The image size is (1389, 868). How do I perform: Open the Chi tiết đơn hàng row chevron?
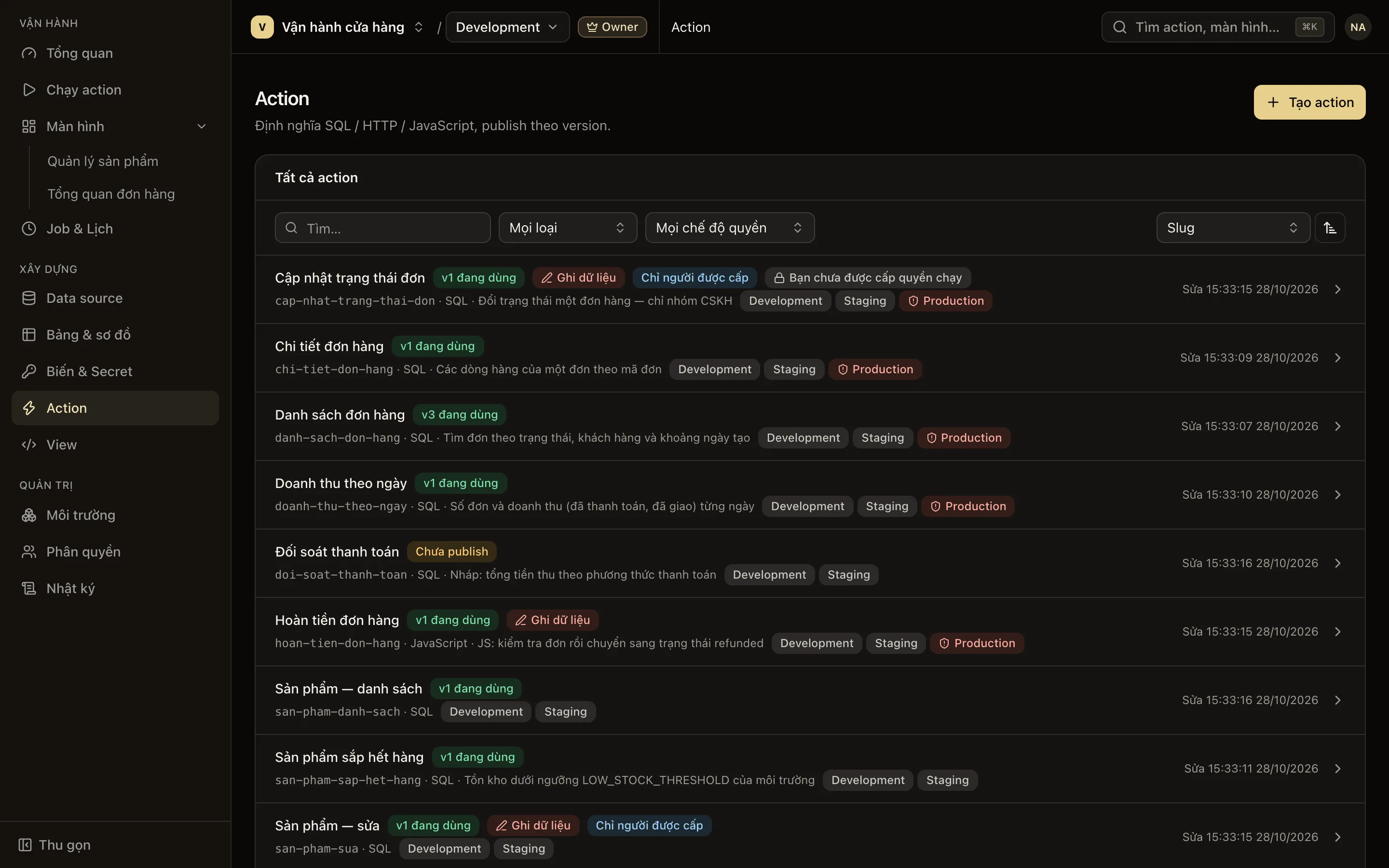(1337, 358)
